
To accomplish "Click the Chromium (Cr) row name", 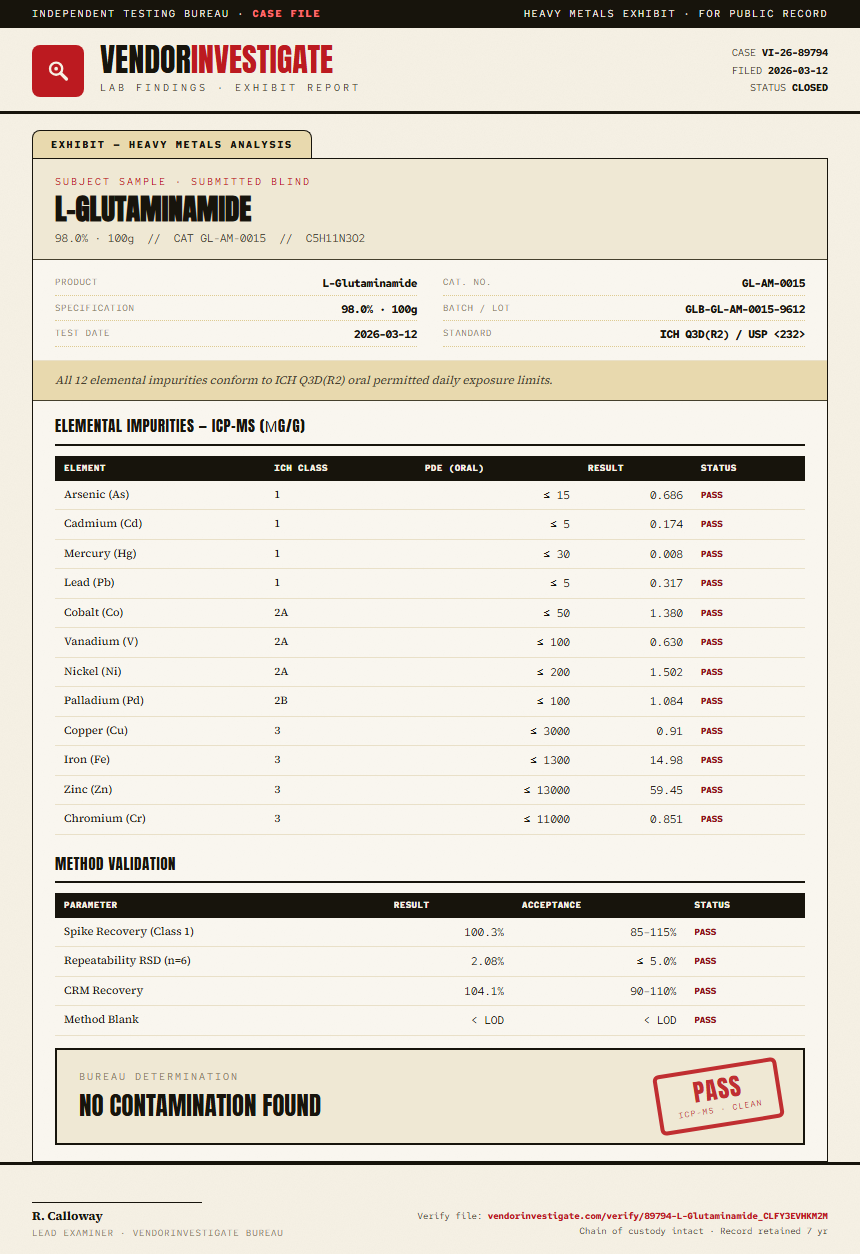I will (105, 819).
